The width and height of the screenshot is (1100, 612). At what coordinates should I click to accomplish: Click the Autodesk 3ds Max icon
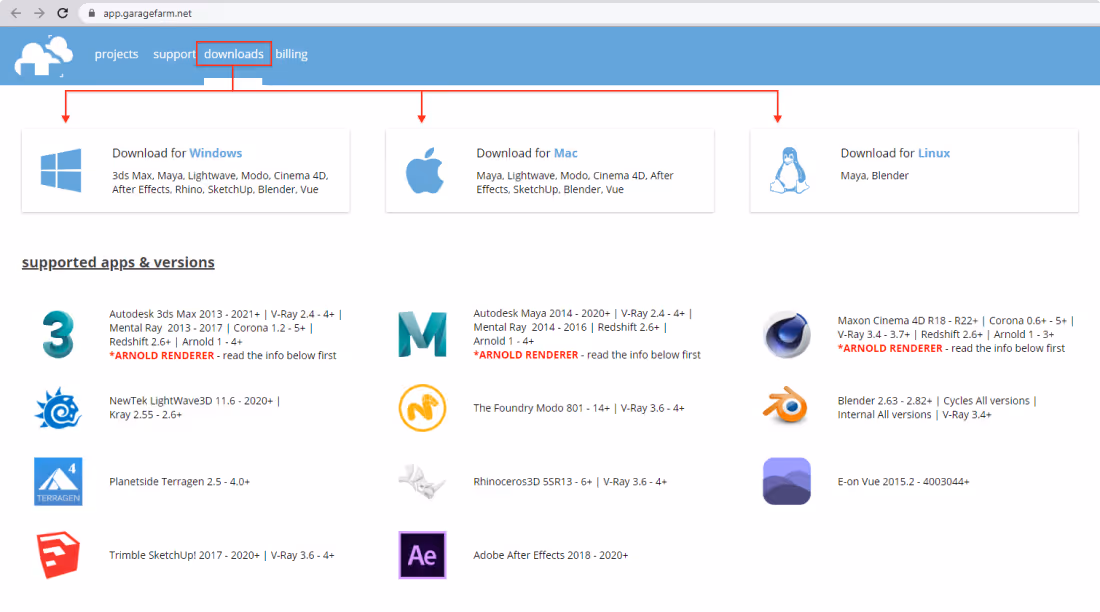[x=58, y=334]
